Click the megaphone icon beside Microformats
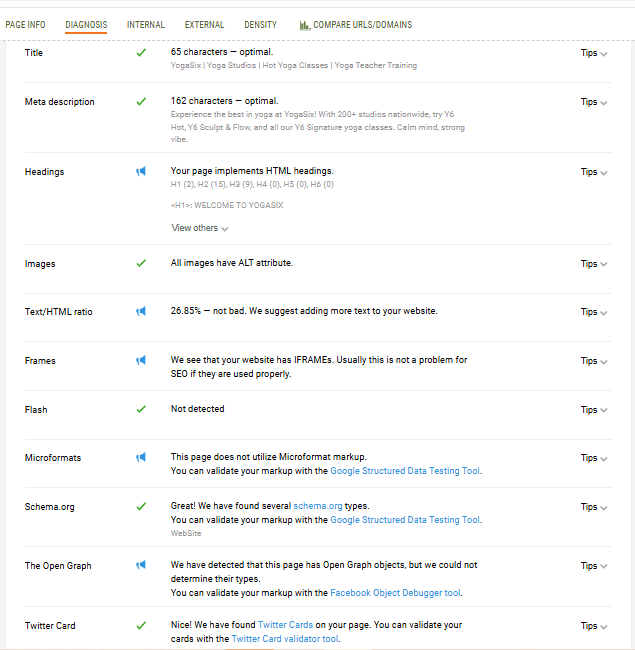This screenshot has height=650, width=635. 141,457
